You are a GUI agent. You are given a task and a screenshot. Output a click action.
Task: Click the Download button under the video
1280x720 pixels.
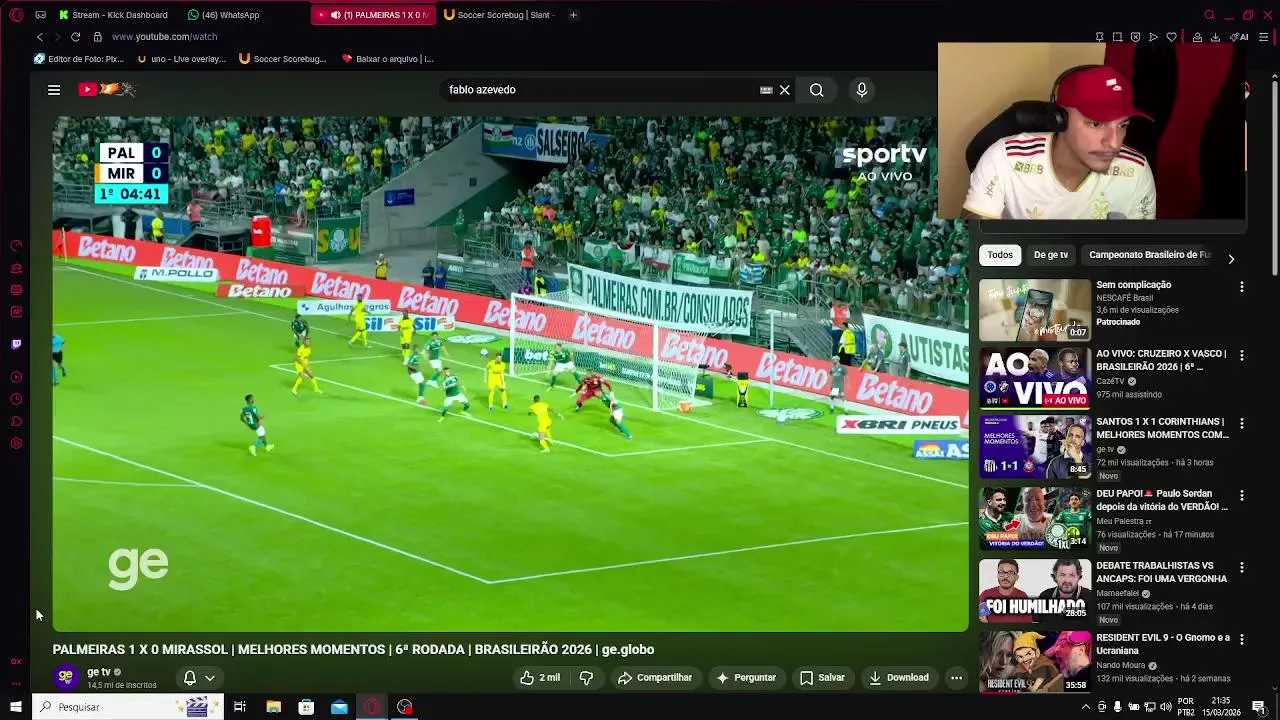coord(899,678)
